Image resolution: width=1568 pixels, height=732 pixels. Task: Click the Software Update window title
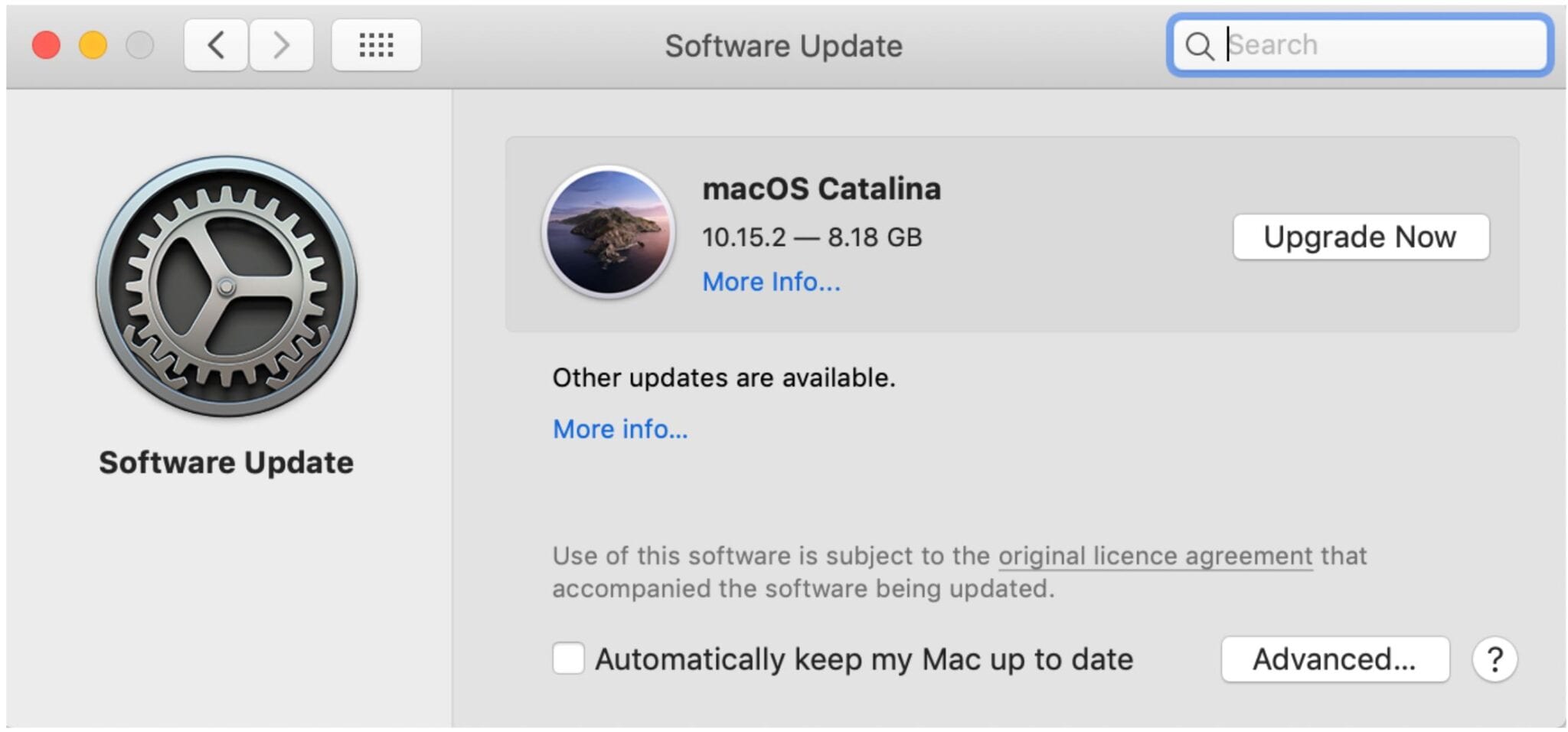point(783,46)
